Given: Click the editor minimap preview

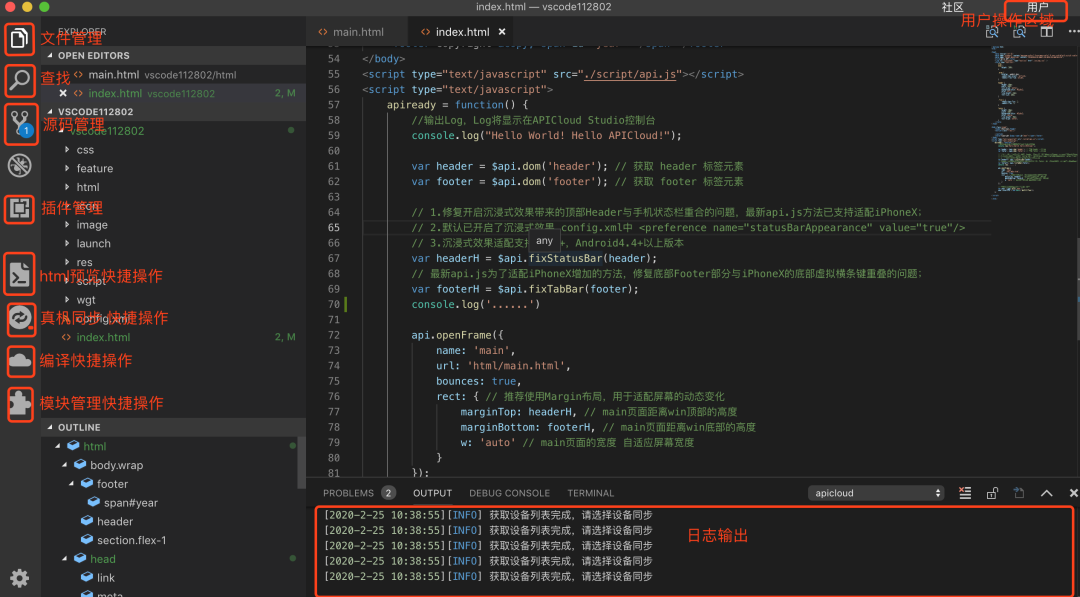Looking at the screenshot, I should 1033,124.
